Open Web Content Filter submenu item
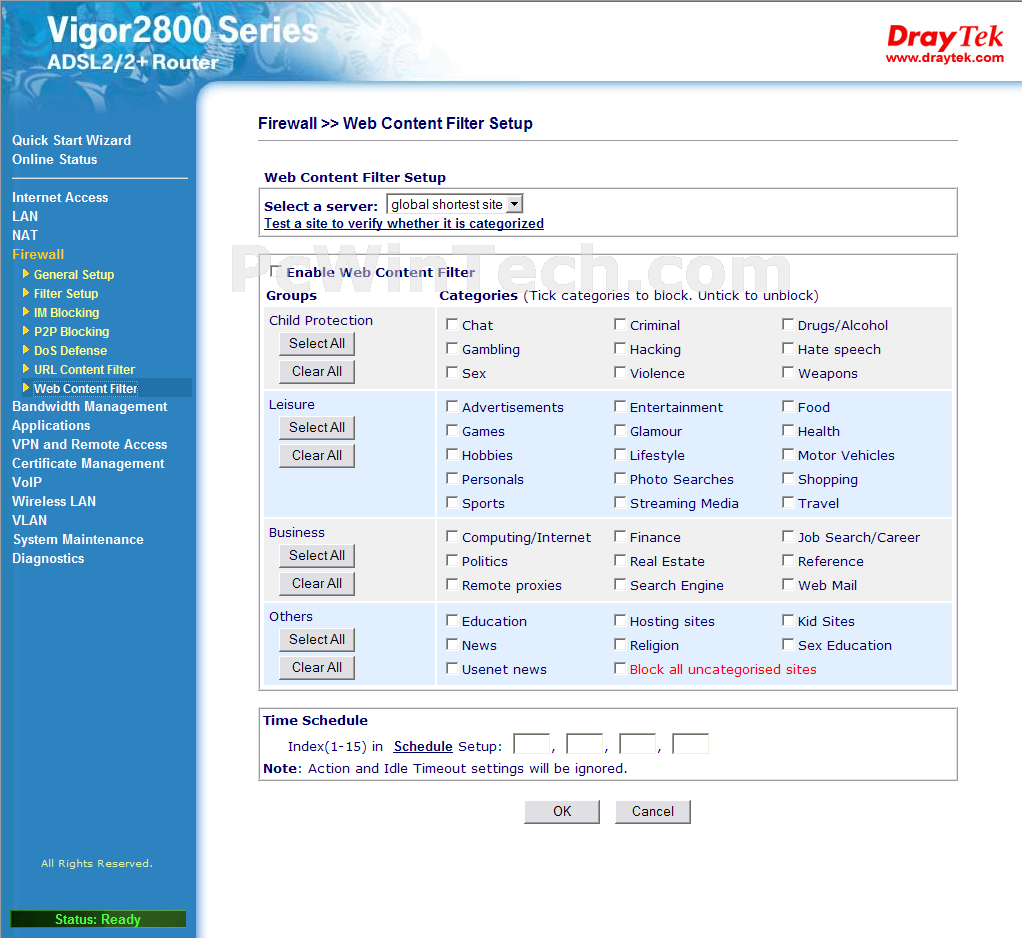Viewport: 1022px width, 938px height. point(85,388)
